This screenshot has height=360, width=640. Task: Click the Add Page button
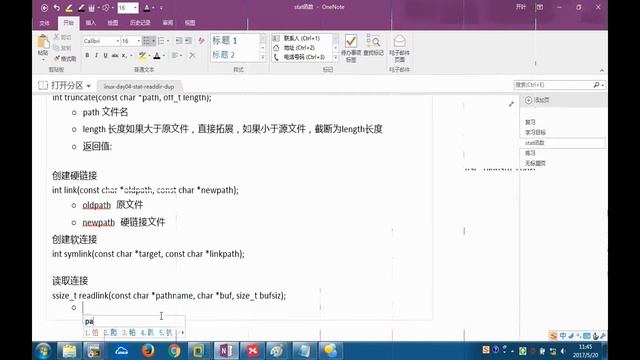click(537, 100)
